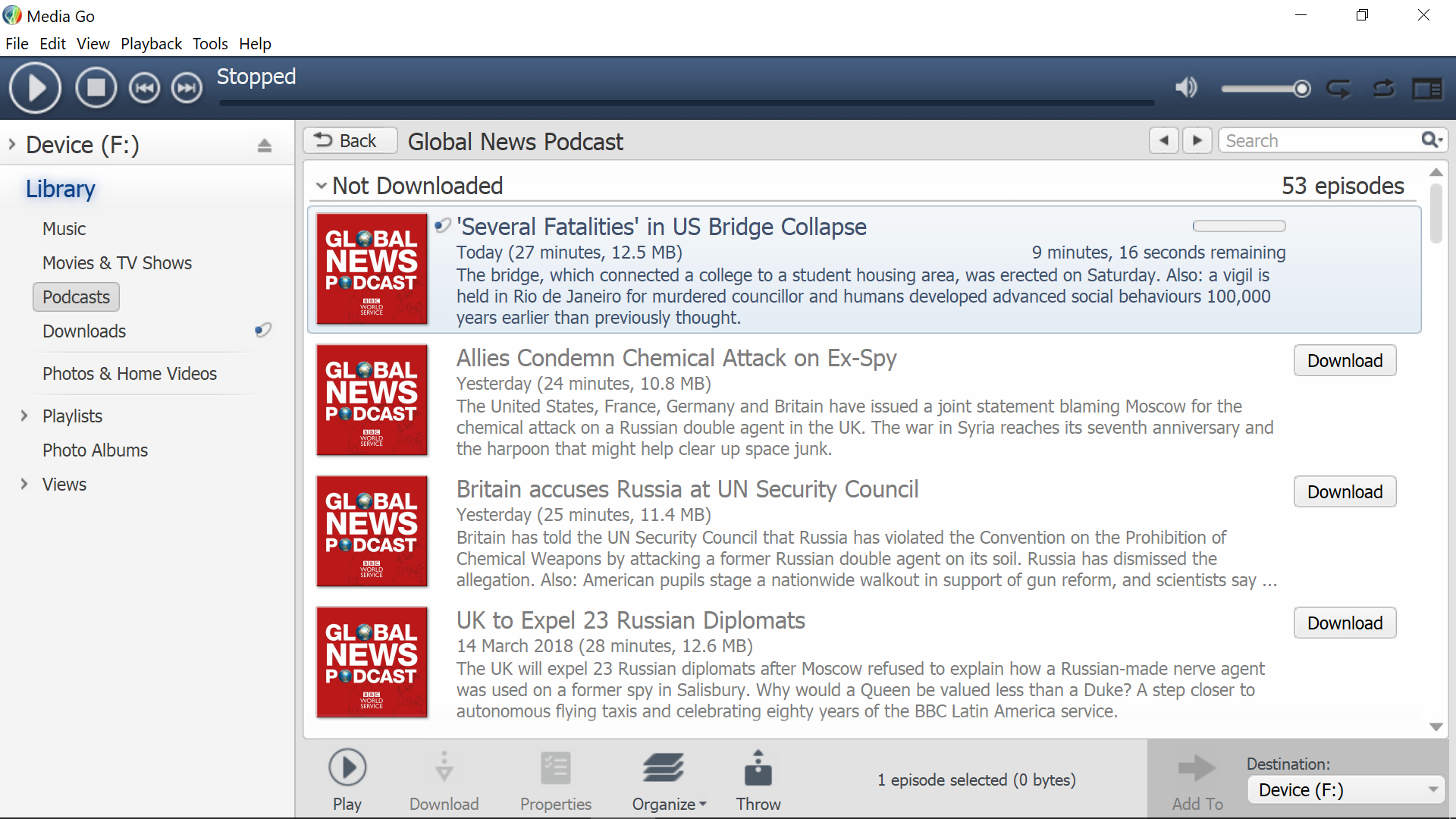The width and height of the screenshot is (1456, 819).
Task: Mute audio with the speaker icon
Action: pyautogui.click(x=1186, y=88)
